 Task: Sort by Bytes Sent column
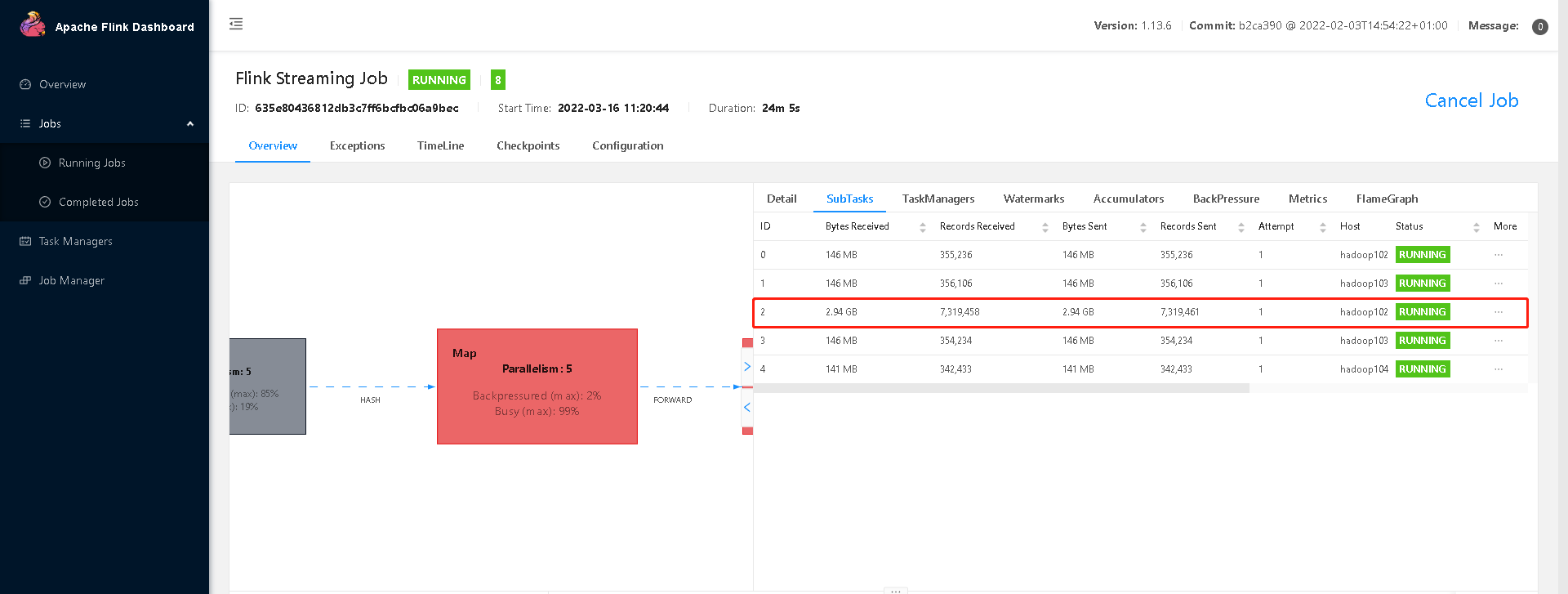(x=1143, y=227)
